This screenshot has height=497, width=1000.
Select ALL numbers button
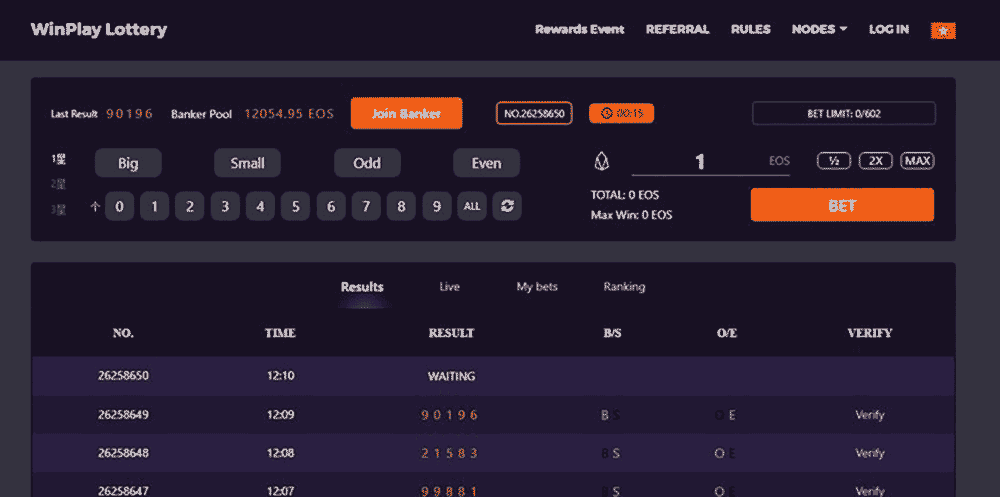472,206
